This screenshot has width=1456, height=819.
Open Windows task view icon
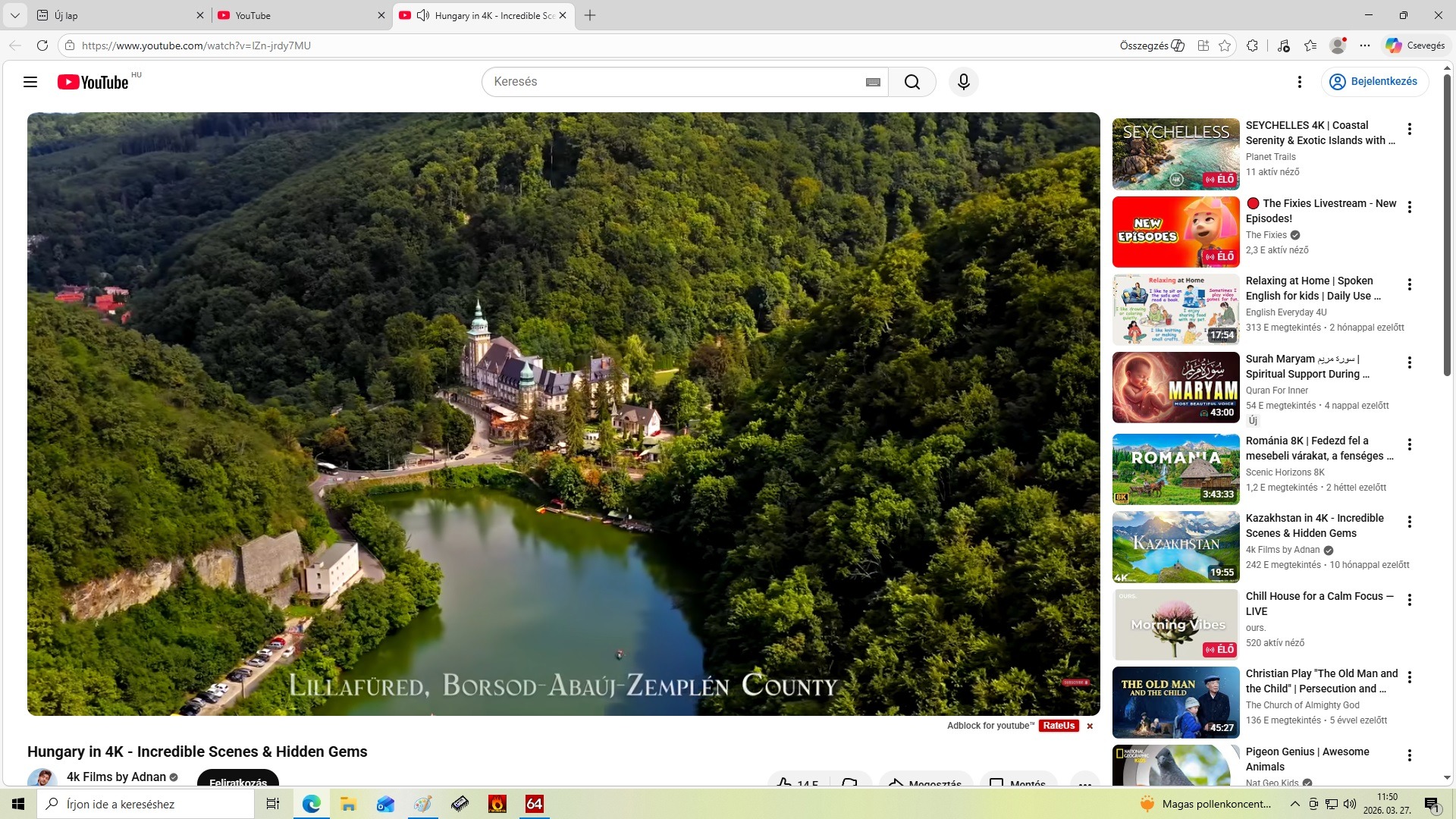point(273,804)
